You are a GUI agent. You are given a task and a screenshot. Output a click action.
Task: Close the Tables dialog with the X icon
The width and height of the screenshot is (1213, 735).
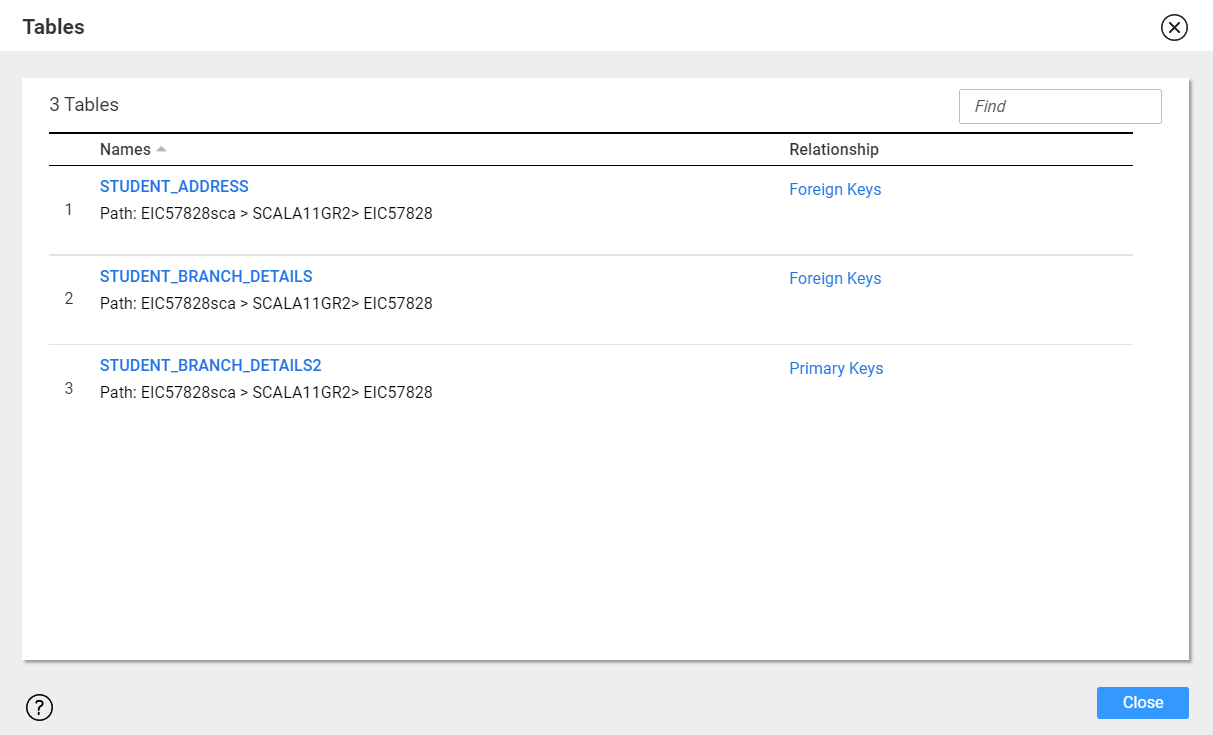(x=1174, y=27)
